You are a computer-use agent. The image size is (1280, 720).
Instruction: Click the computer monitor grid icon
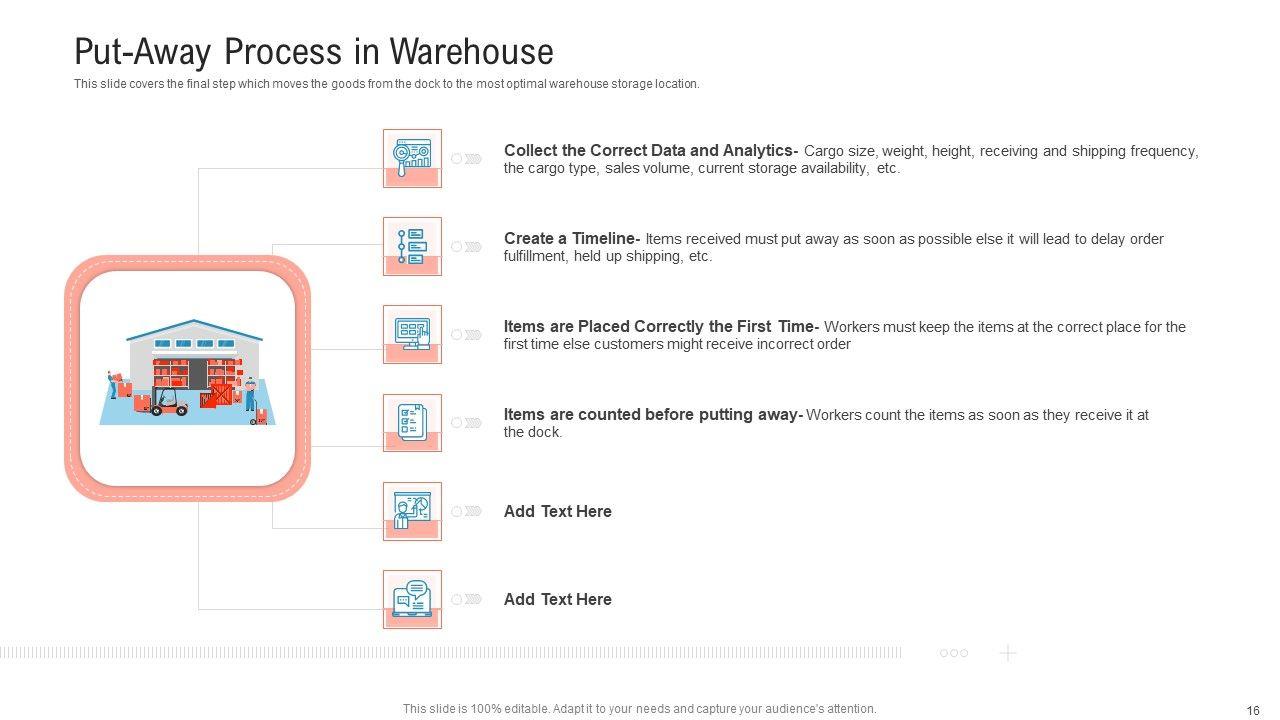(412, 333)
